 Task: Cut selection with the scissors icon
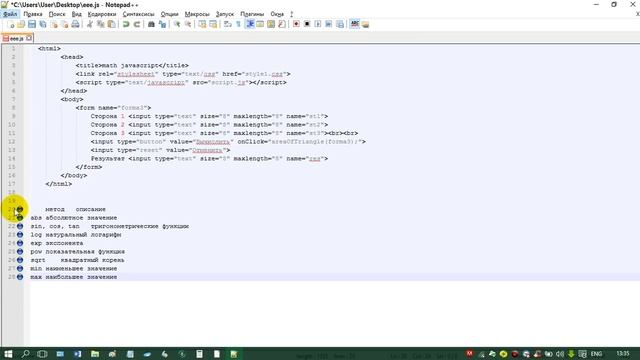click(89, 24)
